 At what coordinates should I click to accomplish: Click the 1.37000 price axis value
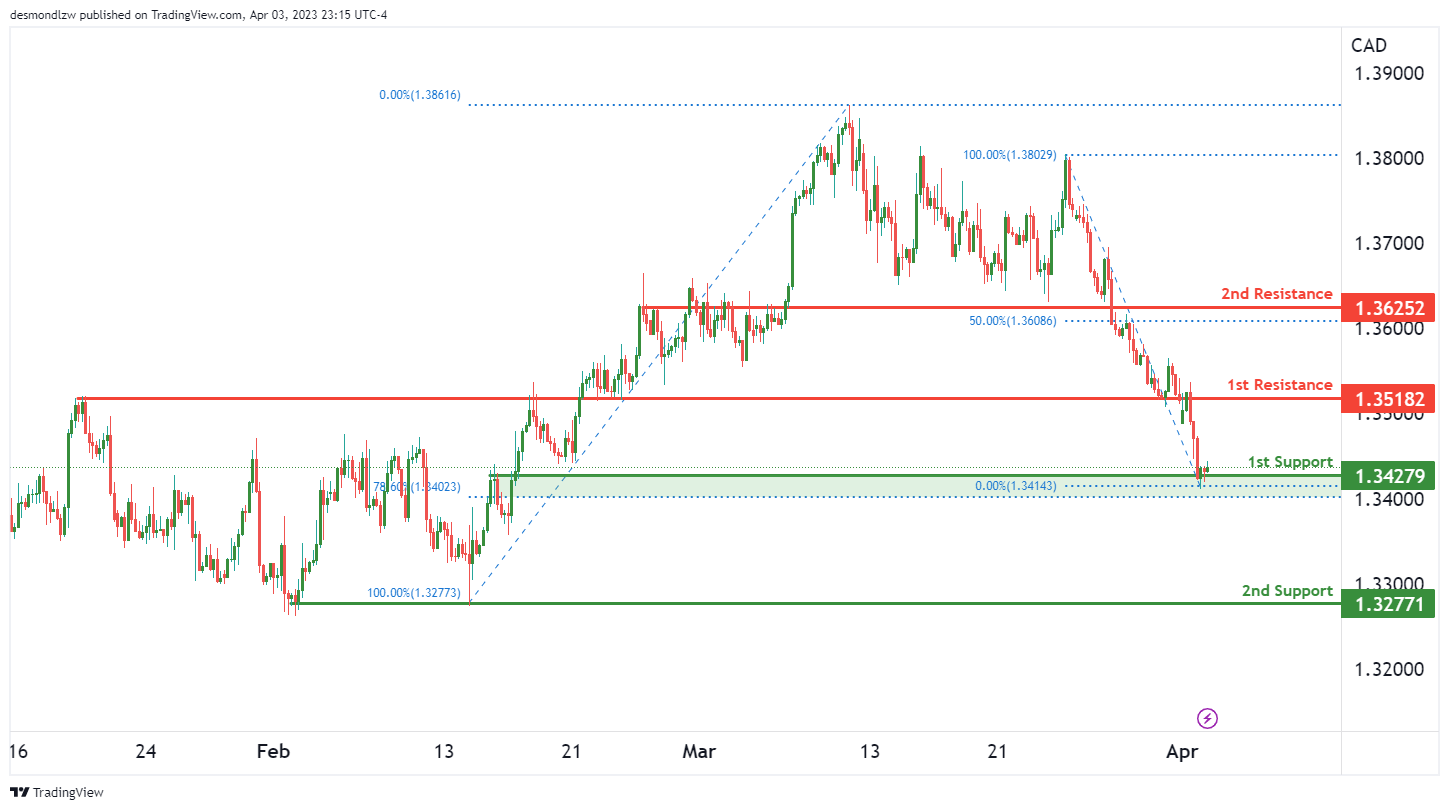pyautogui.click(x=1390, y=244)
